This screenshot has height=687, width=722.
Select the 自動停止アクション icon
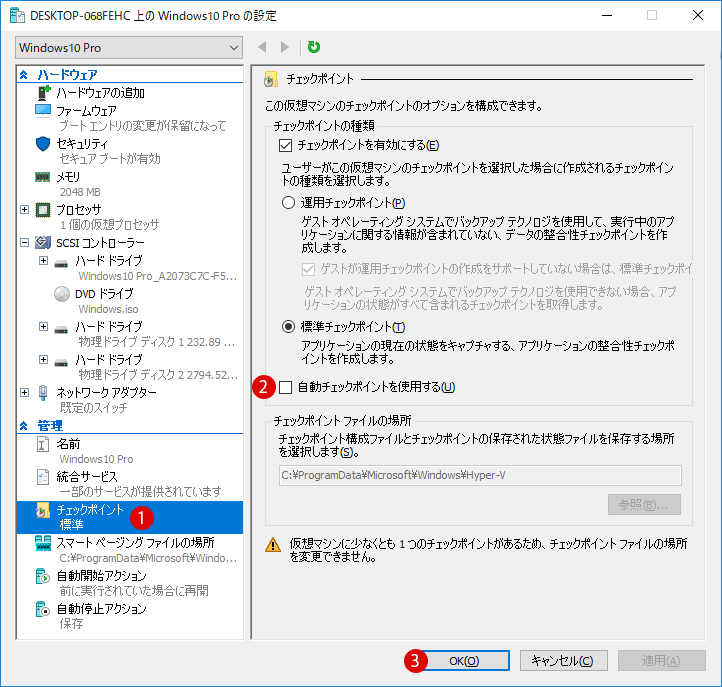tap(43, 609)
